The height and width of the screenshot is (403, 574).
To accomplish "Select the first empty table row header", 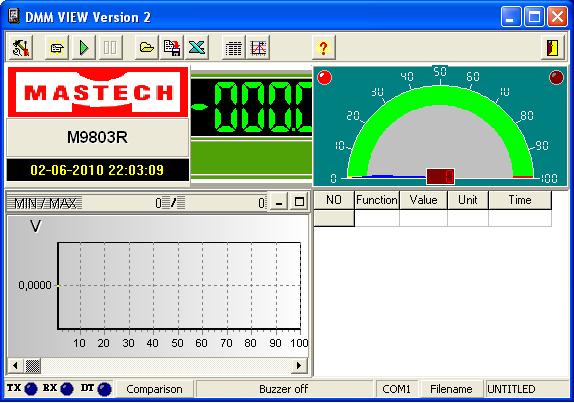I will tap(334, 218).
